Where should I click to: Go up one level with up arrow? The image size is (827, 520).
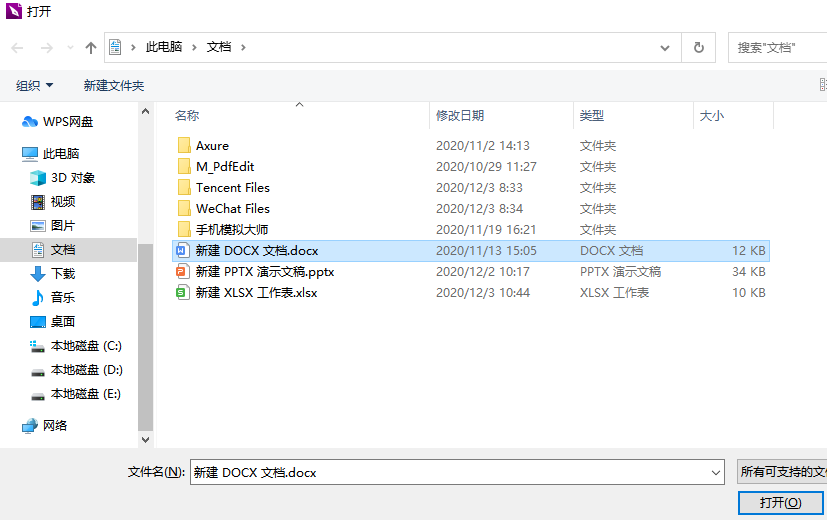tap(91, 47)
